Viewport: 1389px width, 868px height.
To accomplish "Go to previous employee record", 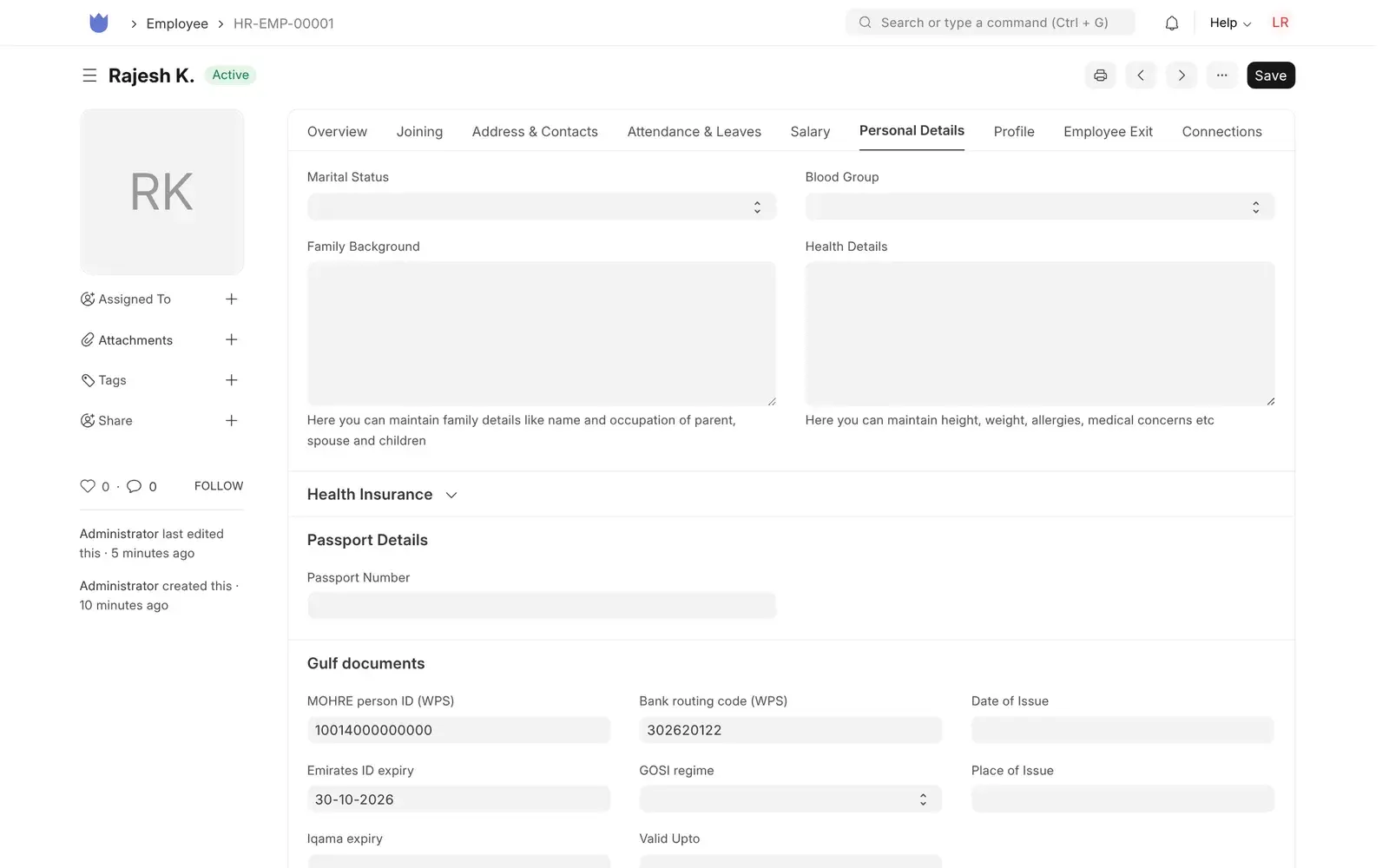I will (1141, 76).
